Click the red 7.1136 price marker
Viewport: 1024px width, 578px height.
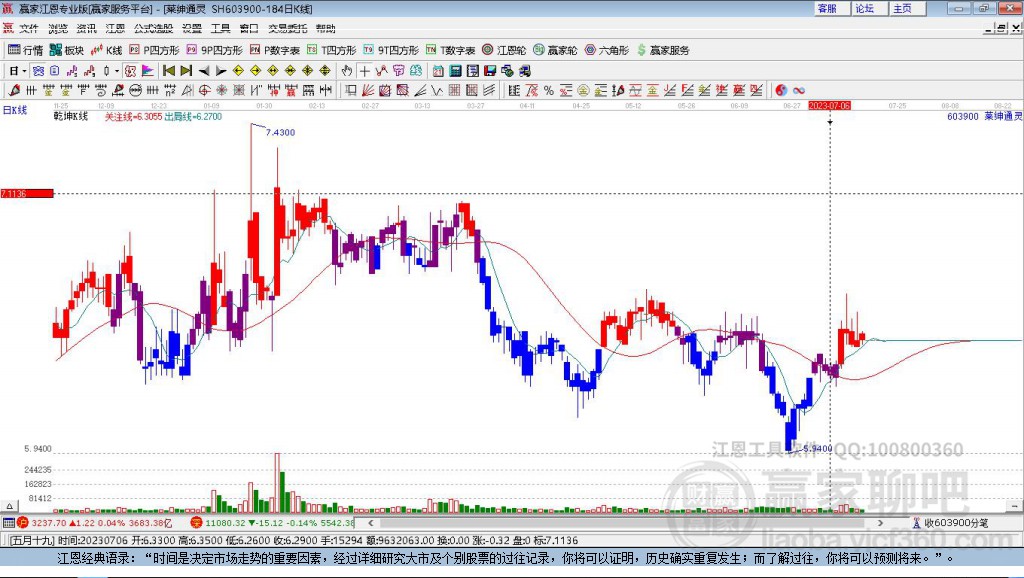point(26,193)
